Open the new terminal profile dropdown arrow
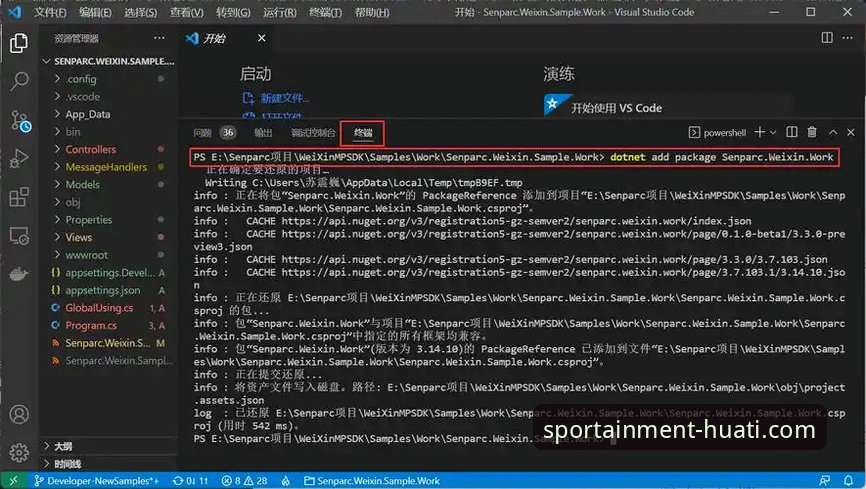 click(773, 133)
